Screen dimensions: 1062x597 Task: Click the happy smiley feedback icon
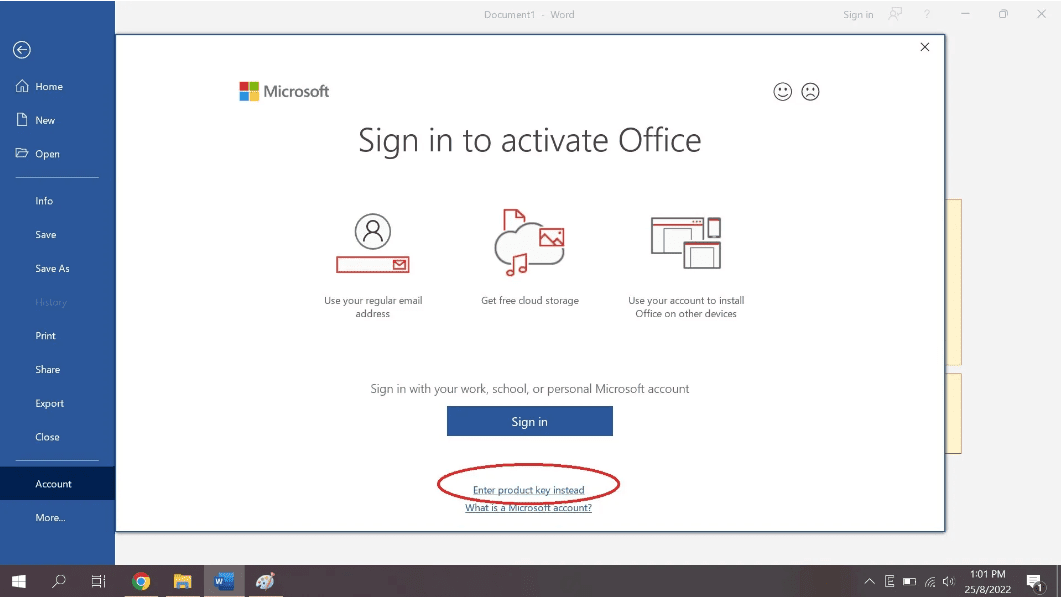pos(783,92)
